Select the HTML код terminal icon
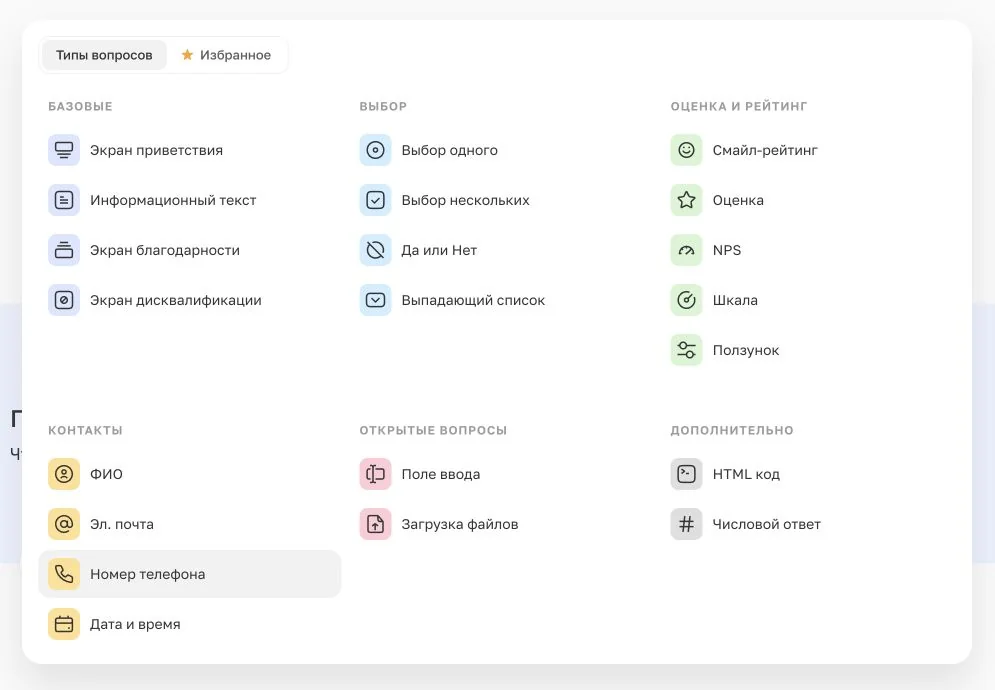This screenshot has height=690, width=995. [x=687, y=474]
